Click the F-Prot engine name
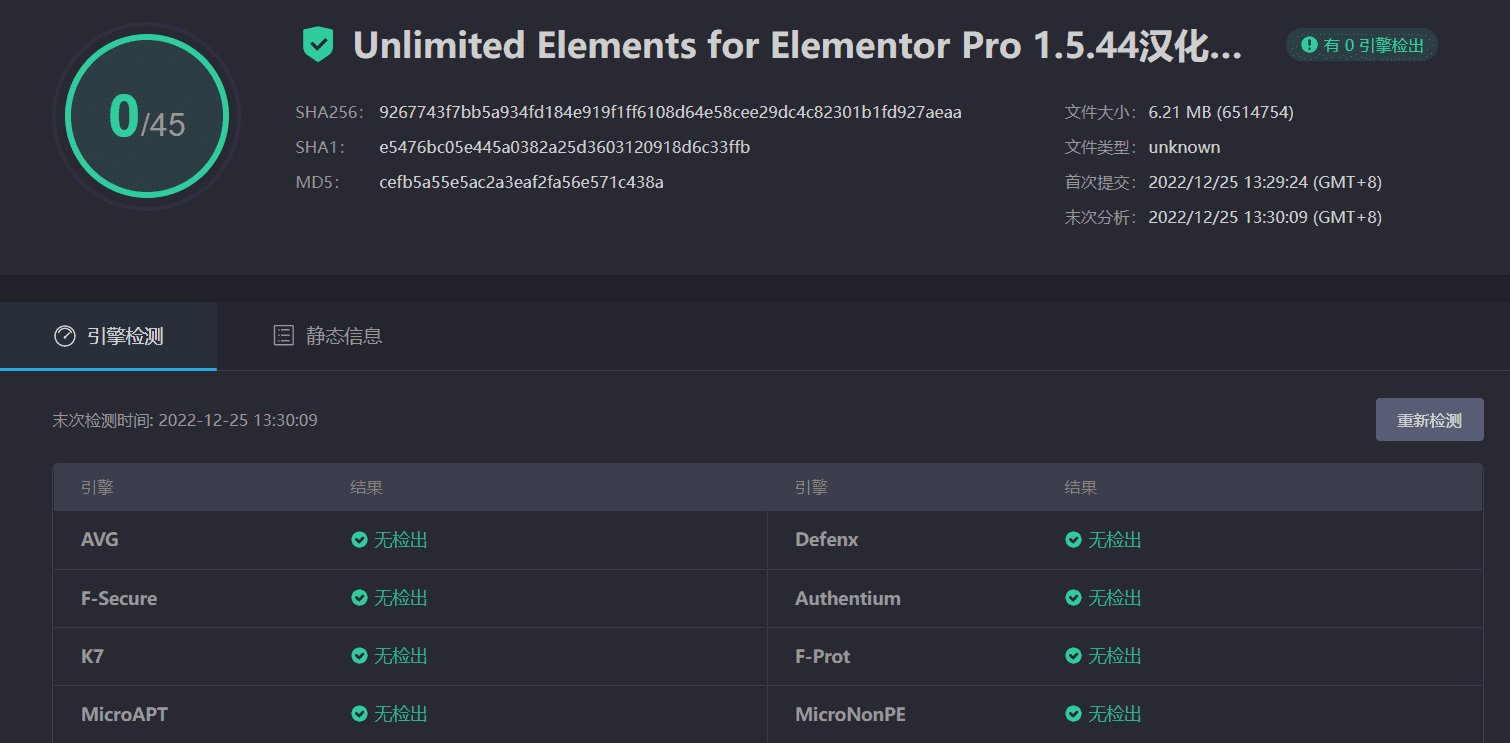The image size is (1510, 743). tap(823, 656)
